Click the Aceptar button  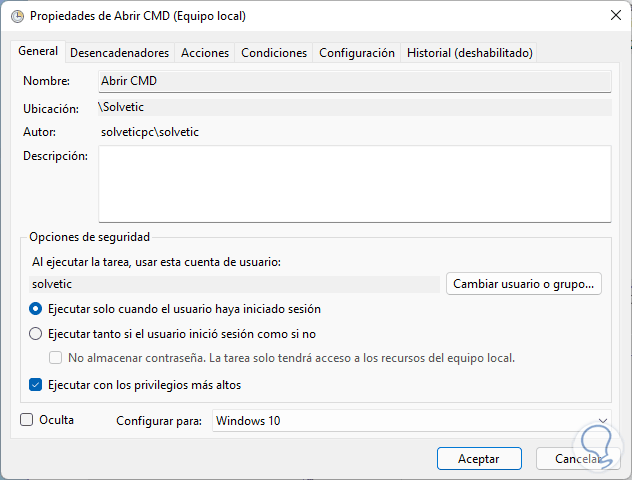pyautogui.click(x=479, y=458)
